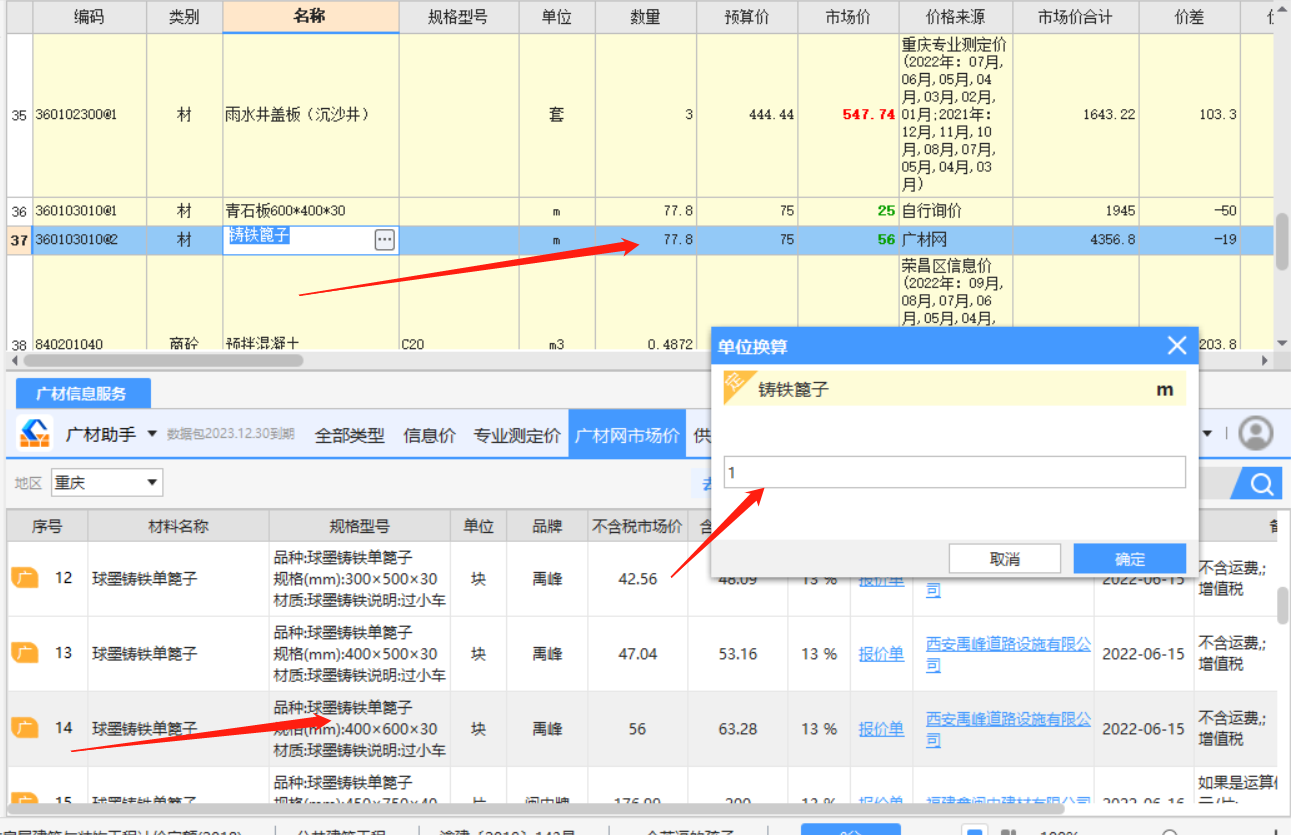Open 西安禹峰道路设施有限公司 link in row 14
The image size is (1291, 835).
(x=1008, y=729)
